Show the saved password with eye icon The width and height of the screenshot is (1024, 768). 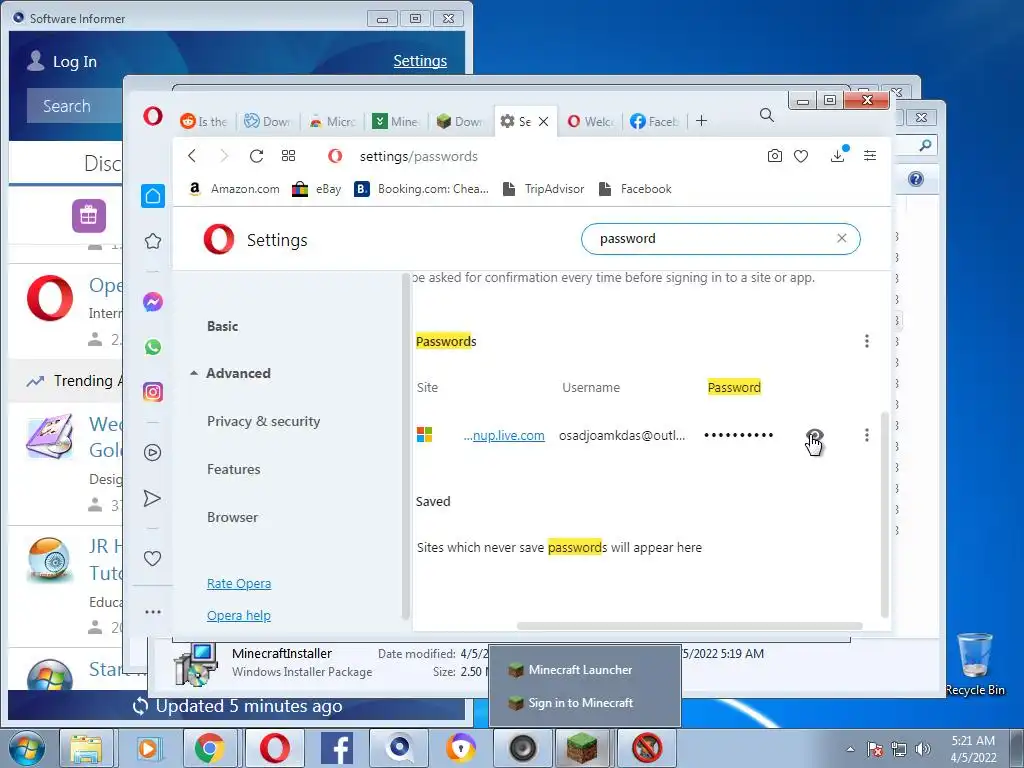click(x=814, y=436)
